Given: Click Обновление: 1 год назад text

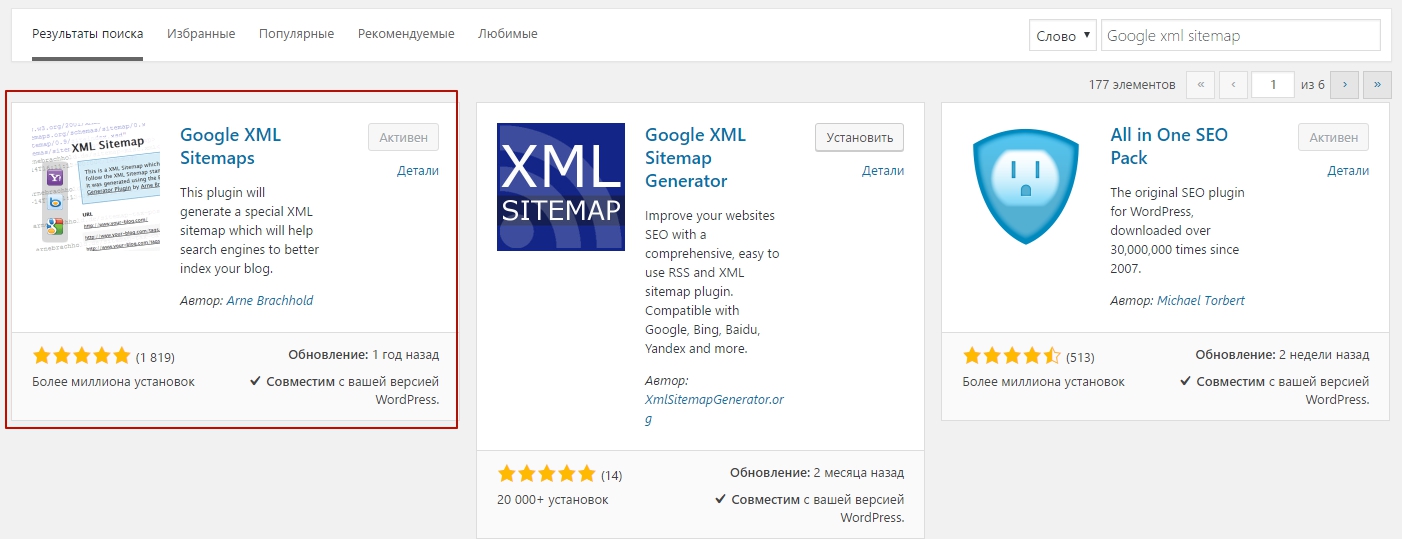Looking at the screenshot, I should (363, 355).
